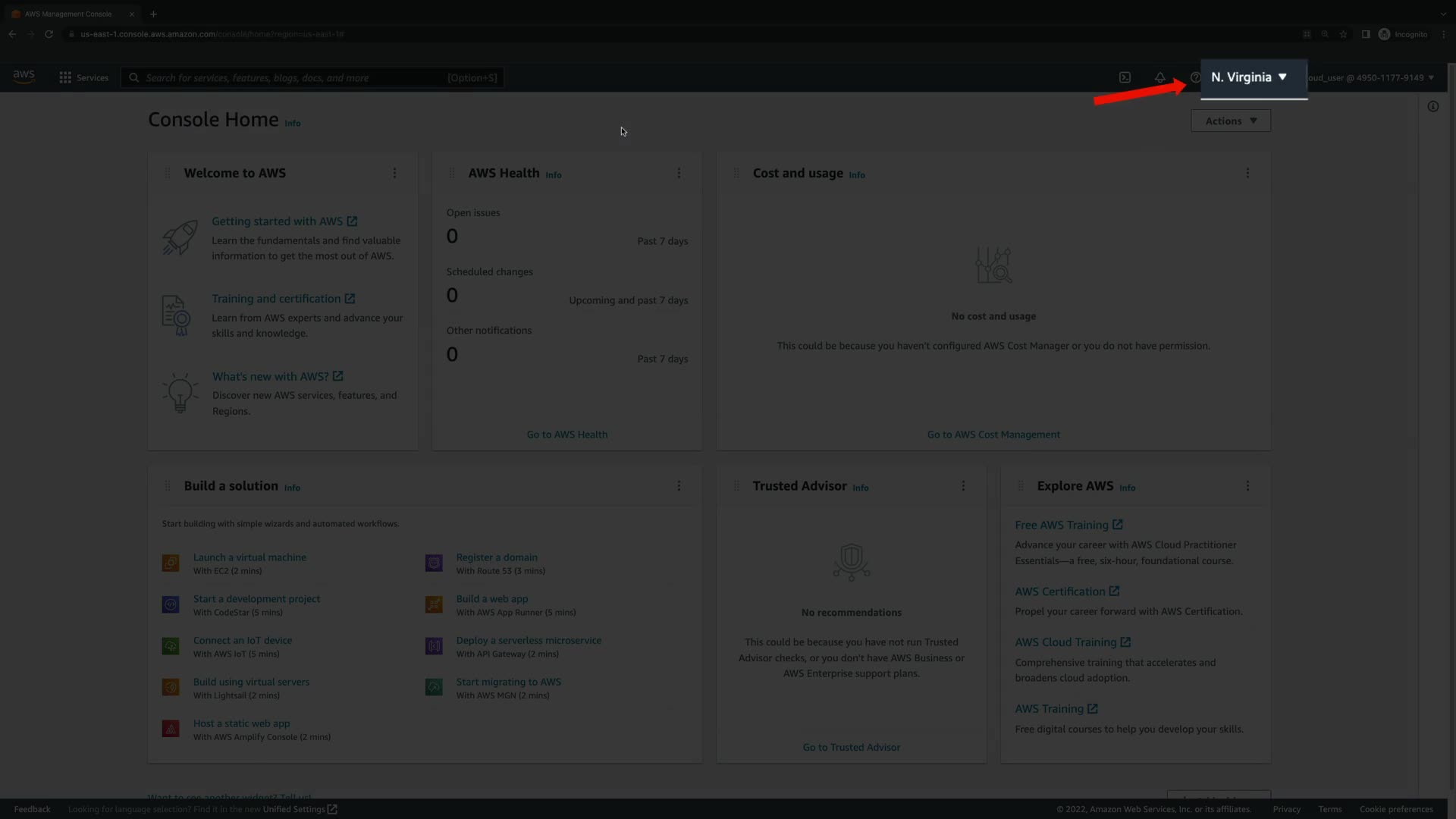The image size is (1456, 819).
Task: Open the Trusted Advisor widget options menu
Action: tap(963, 485)
